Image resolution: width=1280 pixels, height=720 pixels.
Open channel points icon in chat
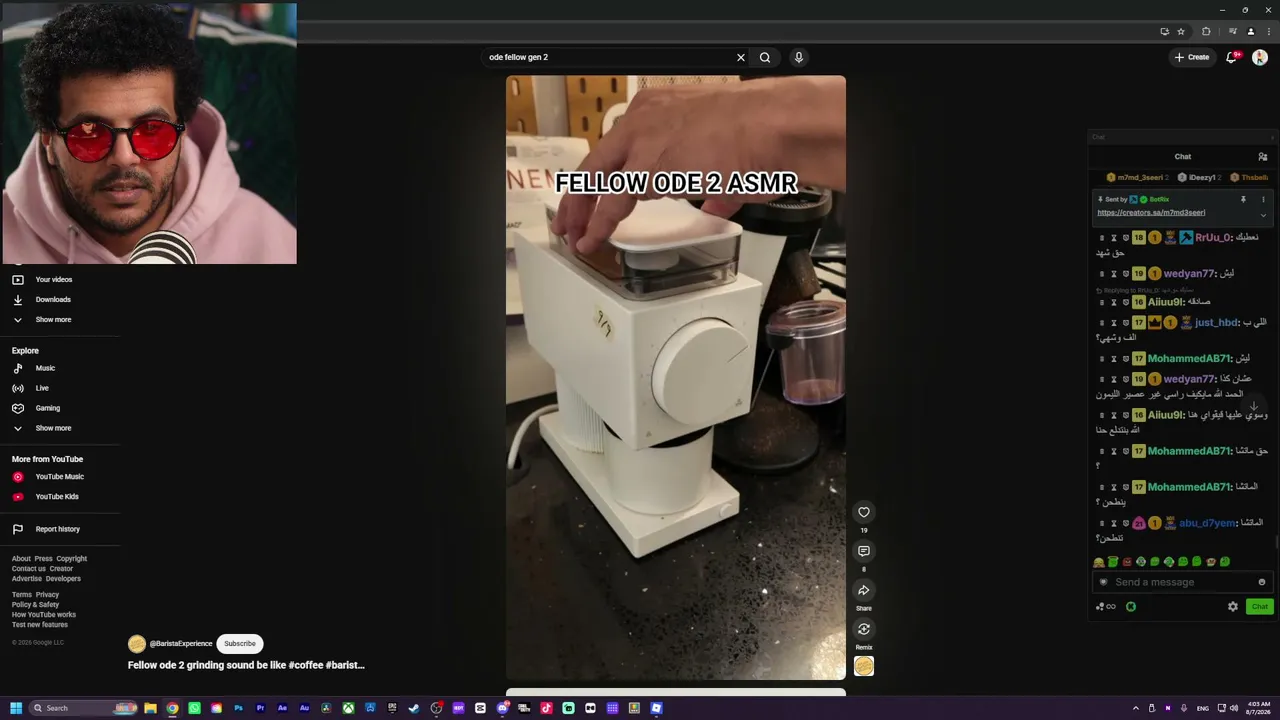point(1105,606)
